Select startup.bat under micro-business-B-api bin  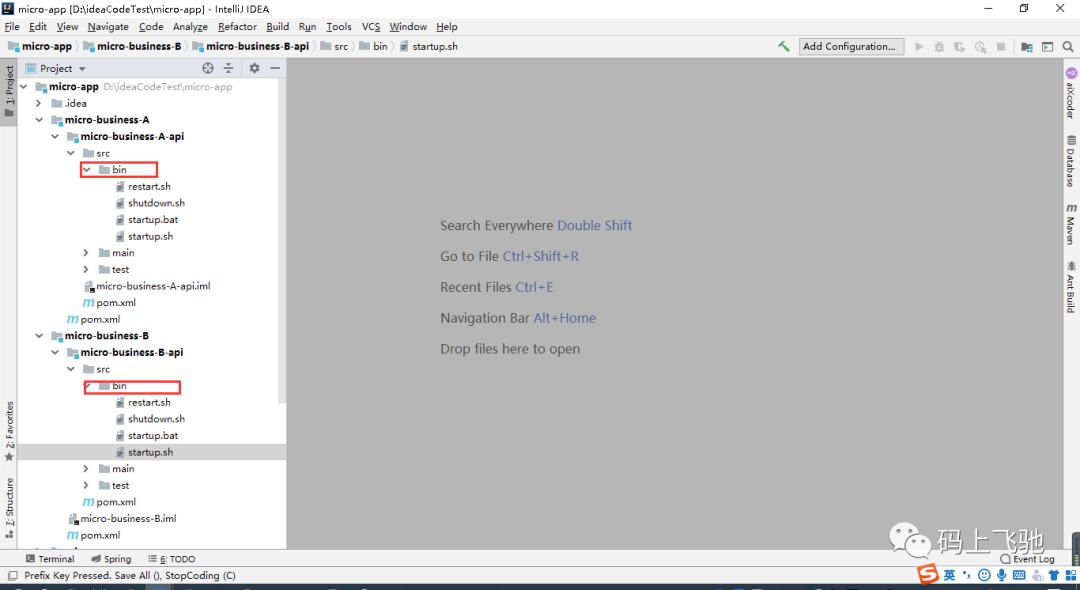coord(153,436)
